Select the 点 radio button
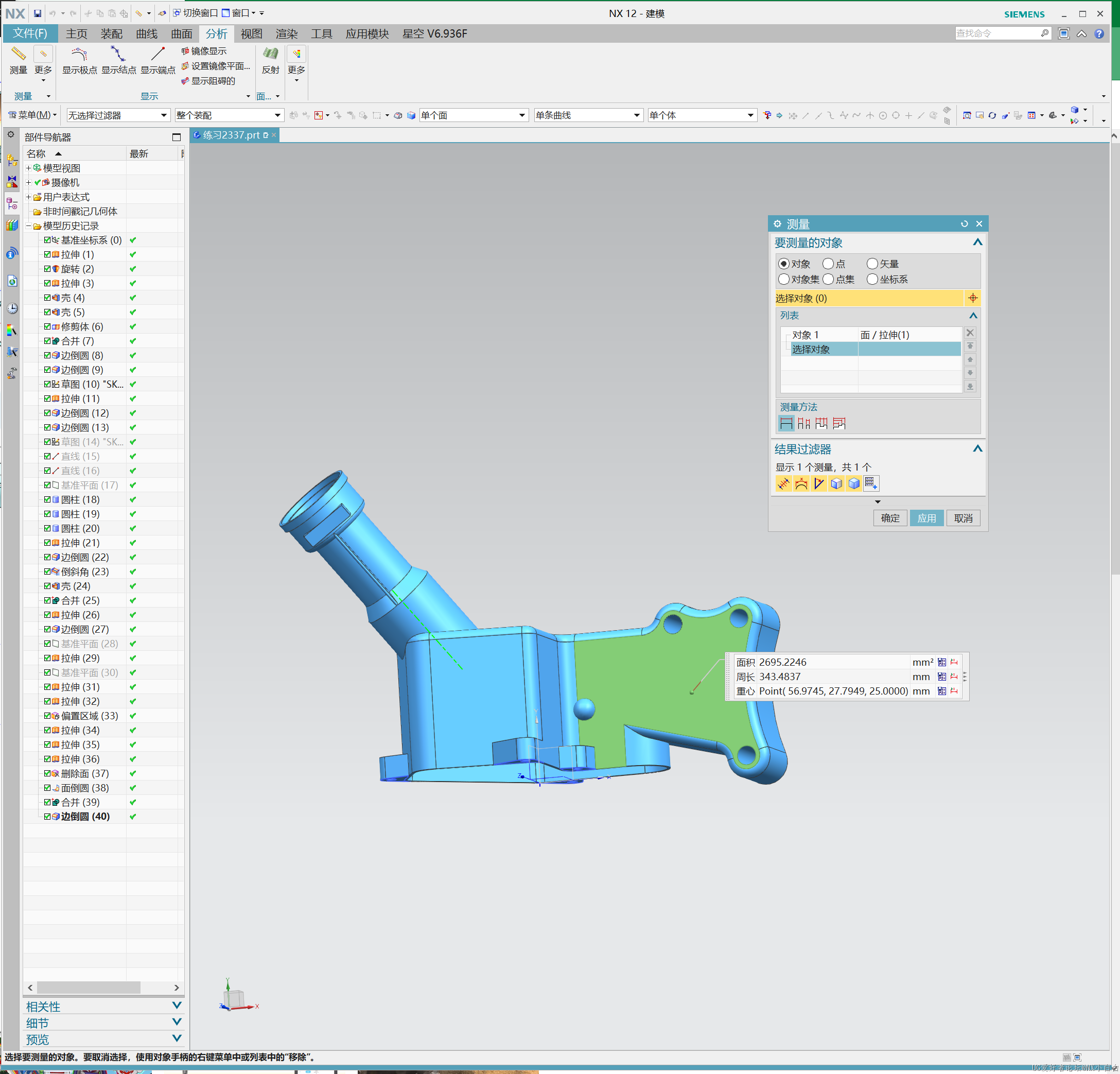The height and width of the screenshot is (1074, 1120). point(828,264)
